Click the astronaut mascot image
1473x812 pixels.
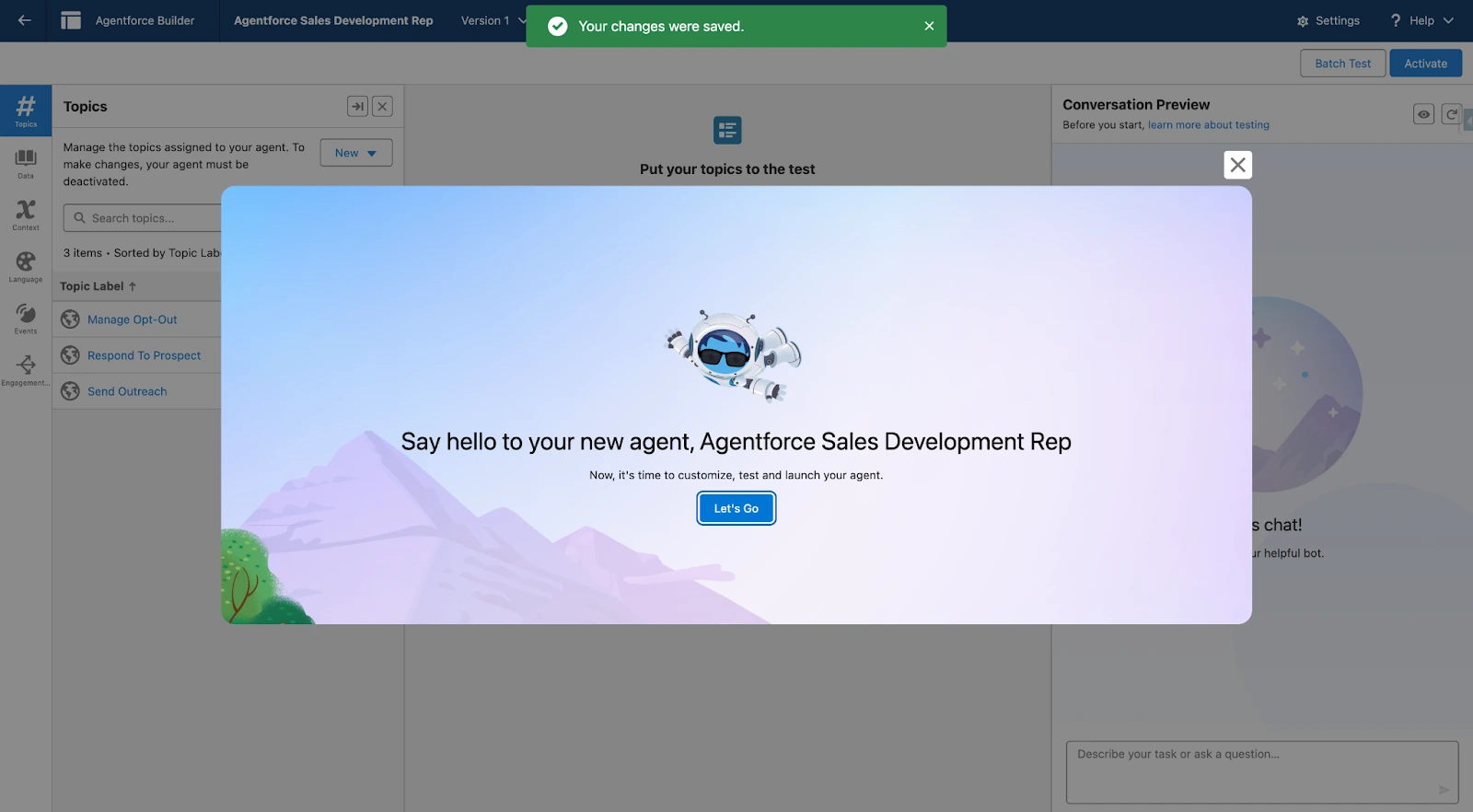tap(734, 356)
